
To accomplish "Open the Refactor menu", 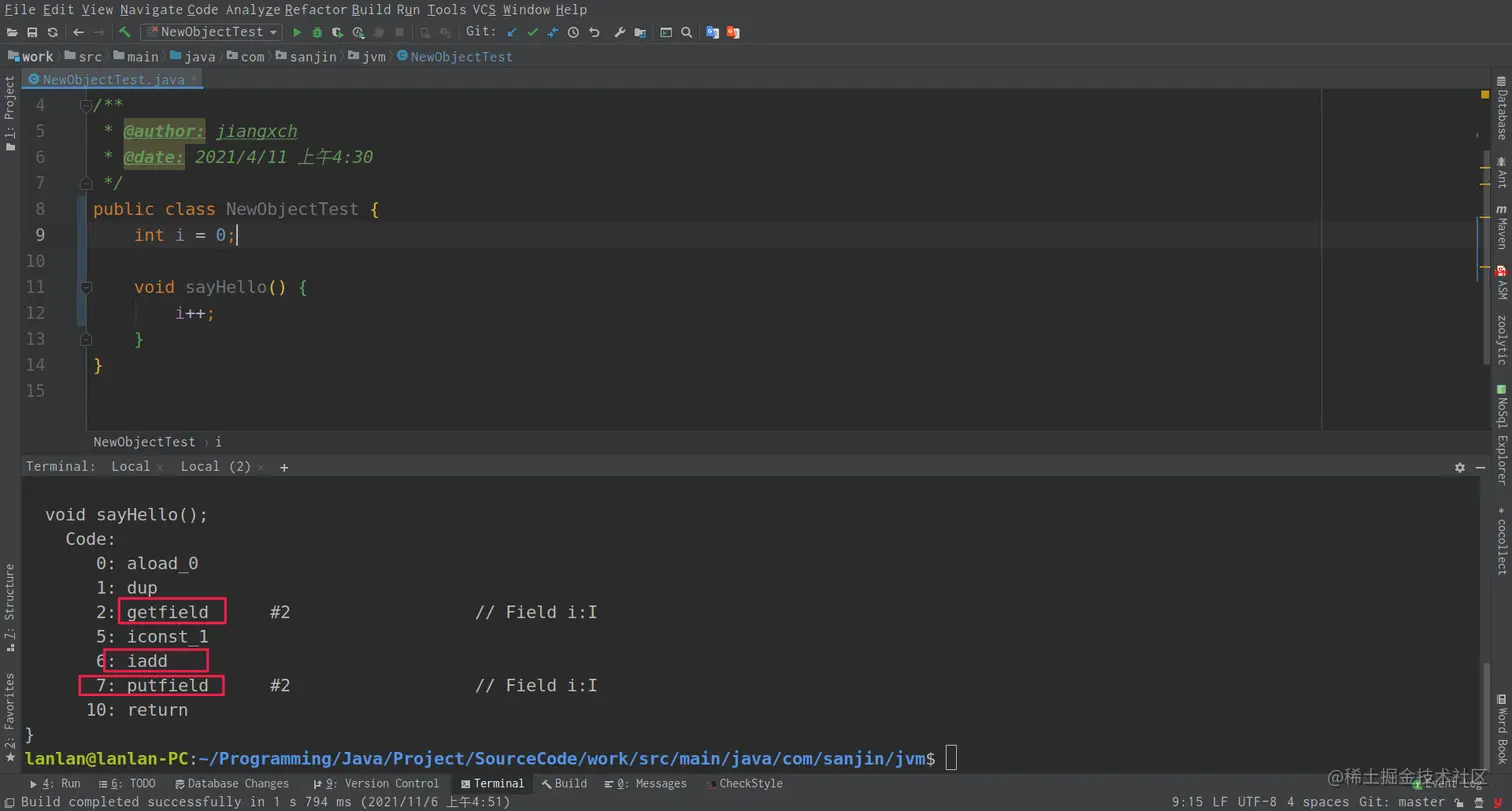I will point(316,9).
